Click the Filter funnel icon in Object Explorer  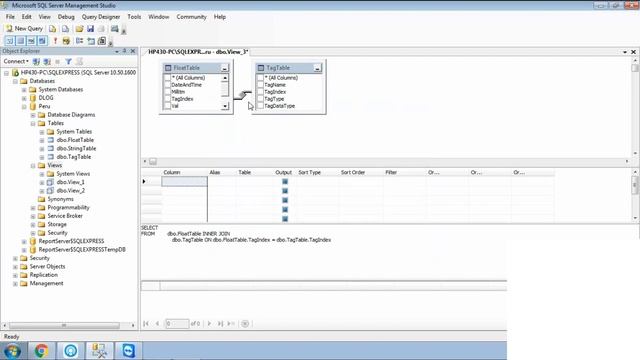[69, 61]
